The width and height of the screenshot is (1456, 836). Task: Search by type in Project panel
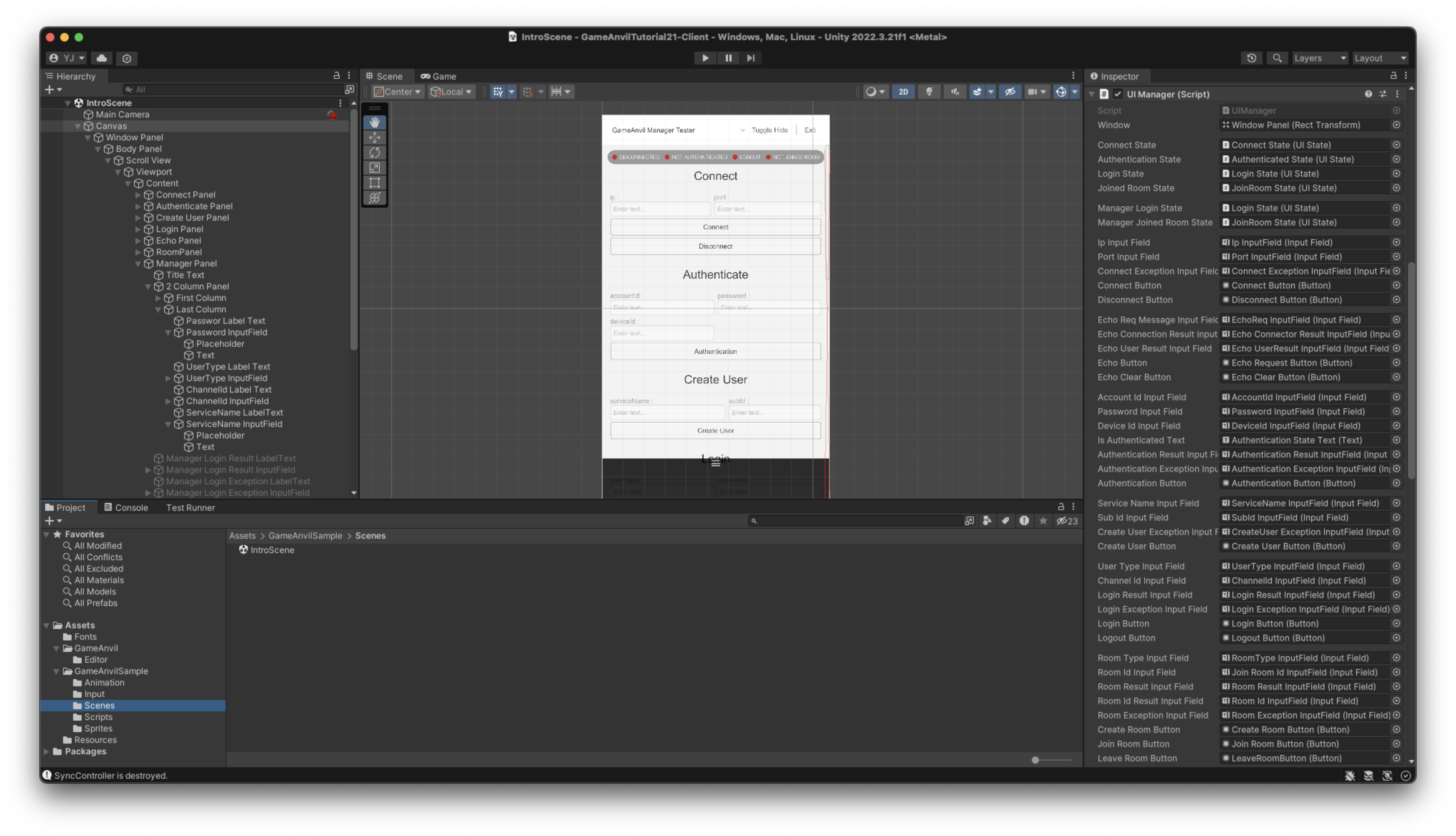point(987,521)
